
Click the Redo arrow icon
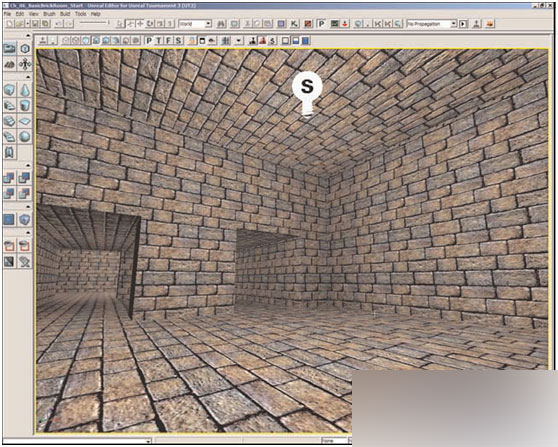(69, 23)
